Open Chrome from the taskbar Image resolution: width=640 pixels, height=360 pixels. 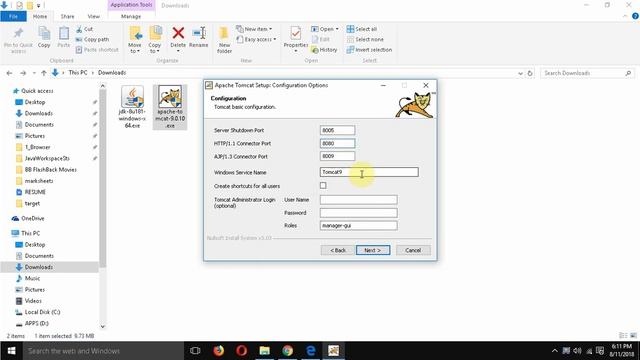pos(287,351)
